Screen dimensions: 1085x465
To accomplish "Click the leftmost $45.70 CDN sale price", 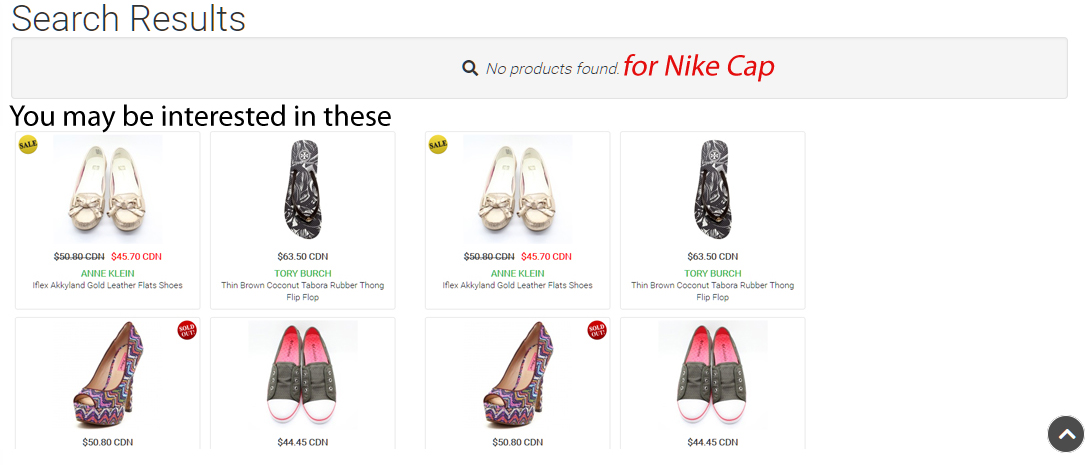I will 136,257.
